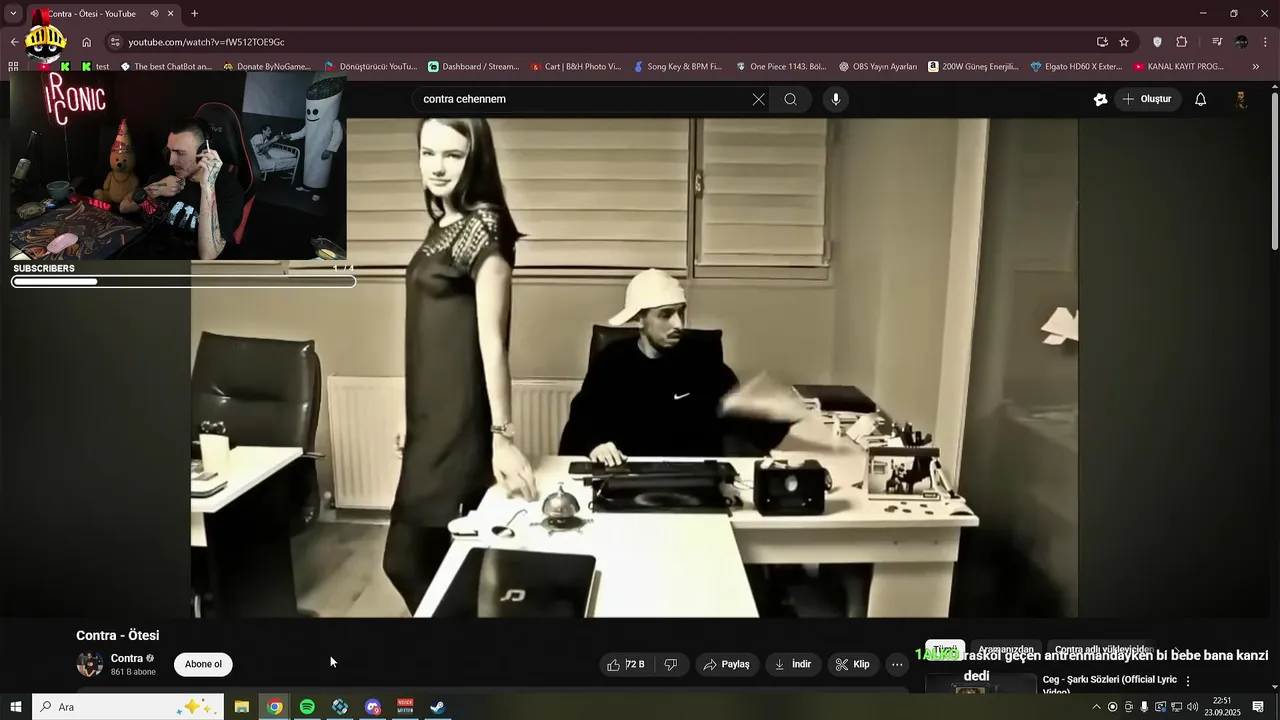This screenshot has height=720, width=1280.
Task: Open the apps grid in bookmarks bar
Action: tap(13, 67)
